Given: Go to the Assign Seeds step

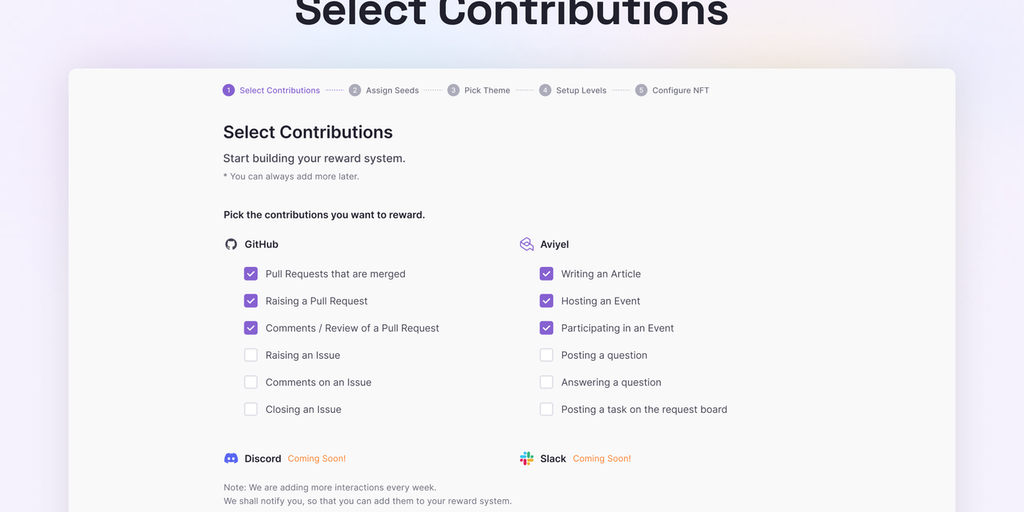Looking at the screenshot, I should pos(392,90).
